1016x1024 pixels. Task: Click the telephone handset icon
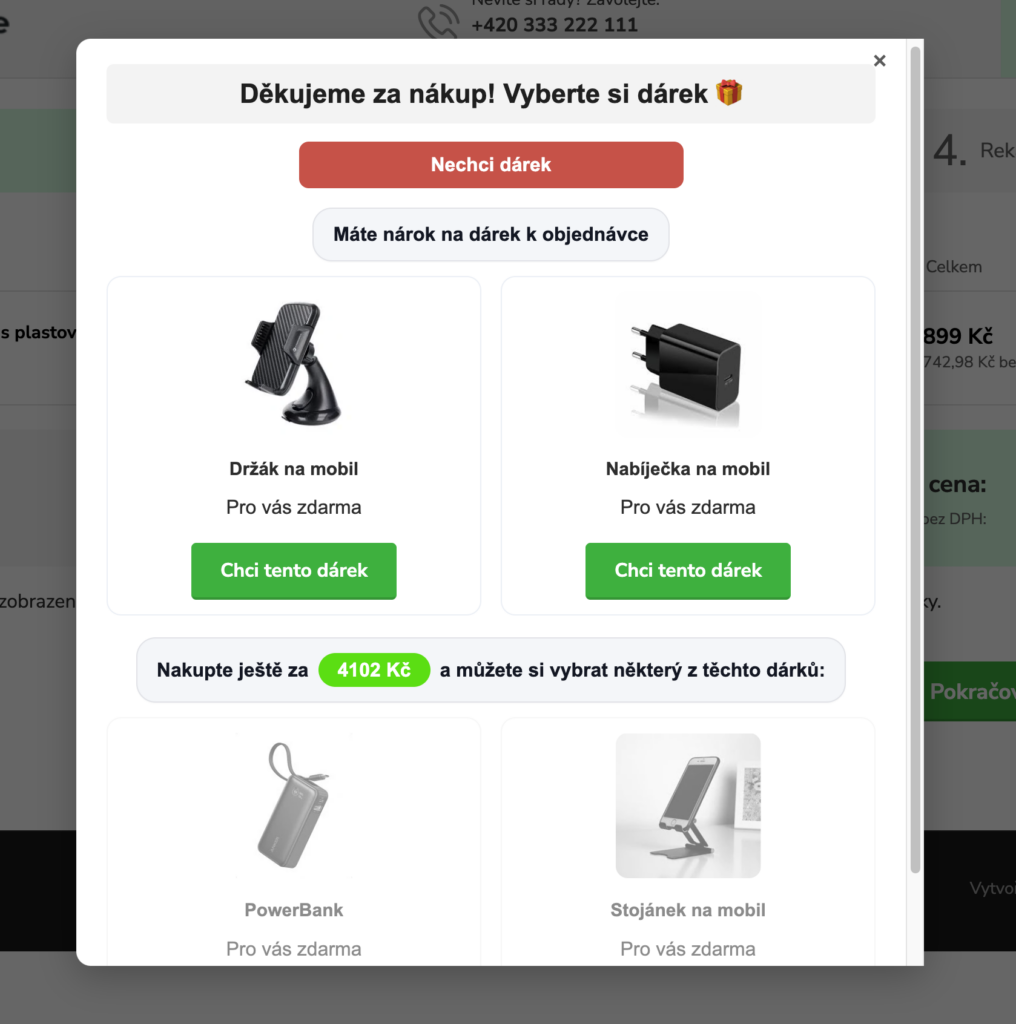click(x=437, y=21)
